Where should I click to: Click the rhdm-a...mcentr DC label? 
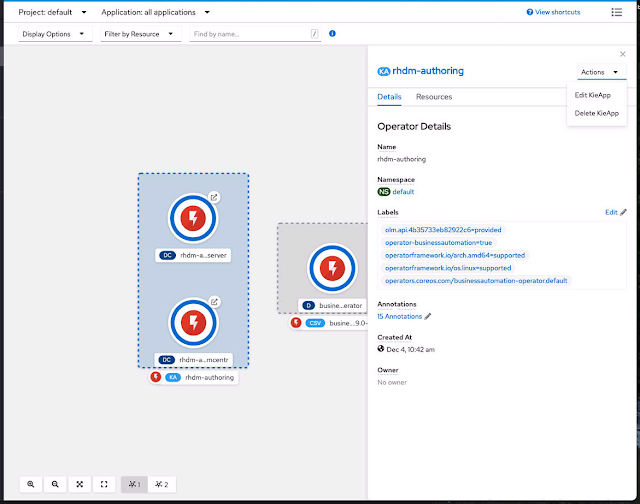pos(193,360)
